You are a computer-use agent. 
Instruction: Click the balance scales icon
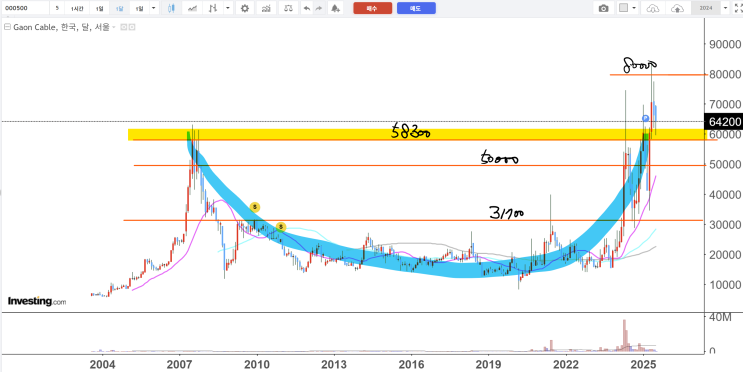288,8
